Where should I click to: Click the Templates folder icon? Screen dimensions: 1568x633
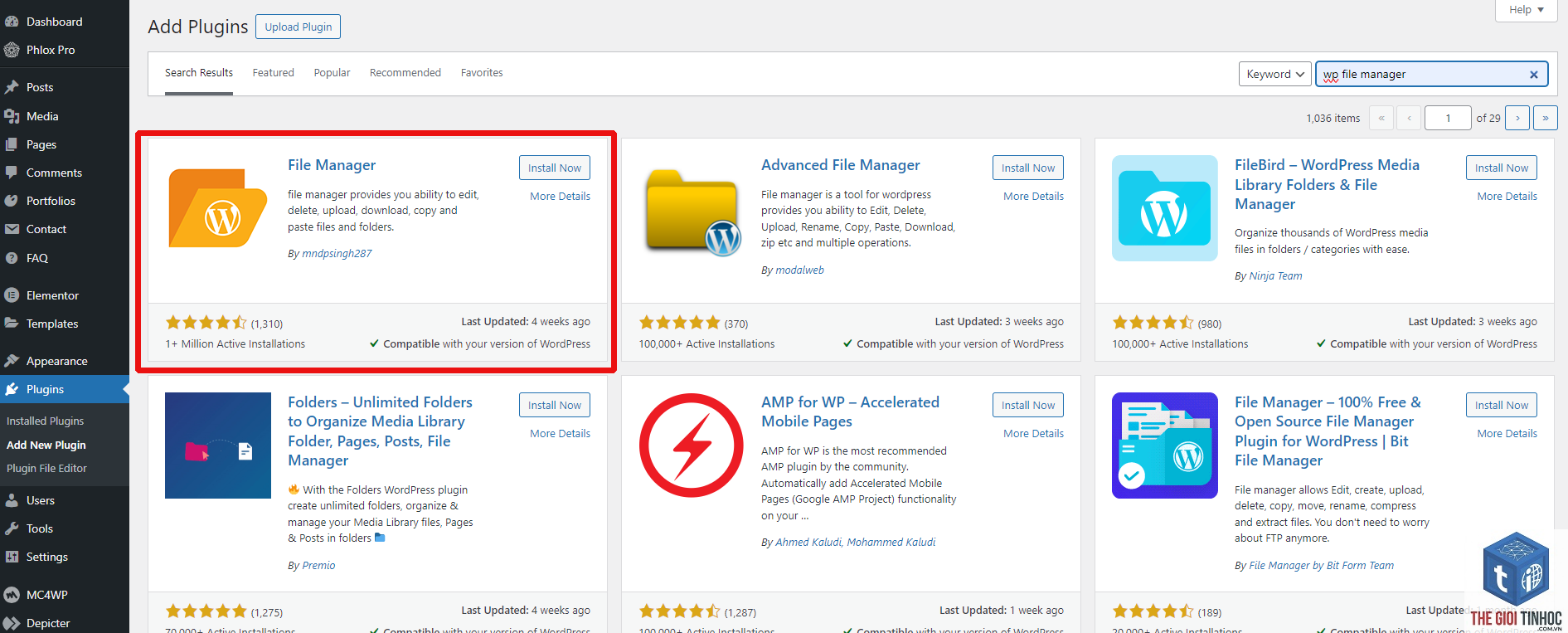pyautogui.click(x=12, y=324)
